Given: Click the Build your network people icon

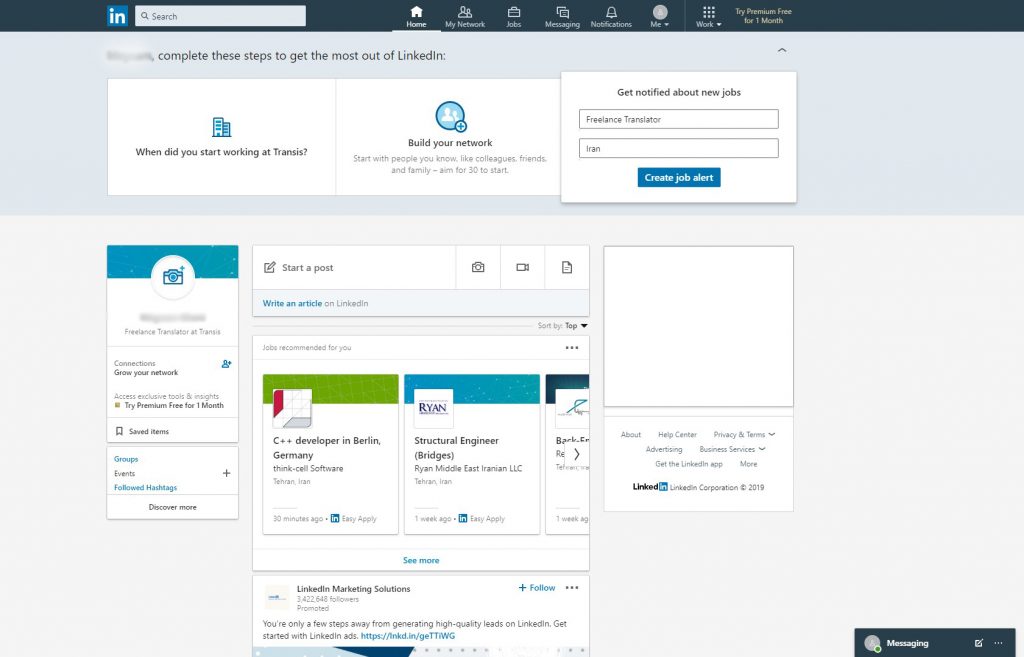Looking at the screenshot, I should pos(451,116).
